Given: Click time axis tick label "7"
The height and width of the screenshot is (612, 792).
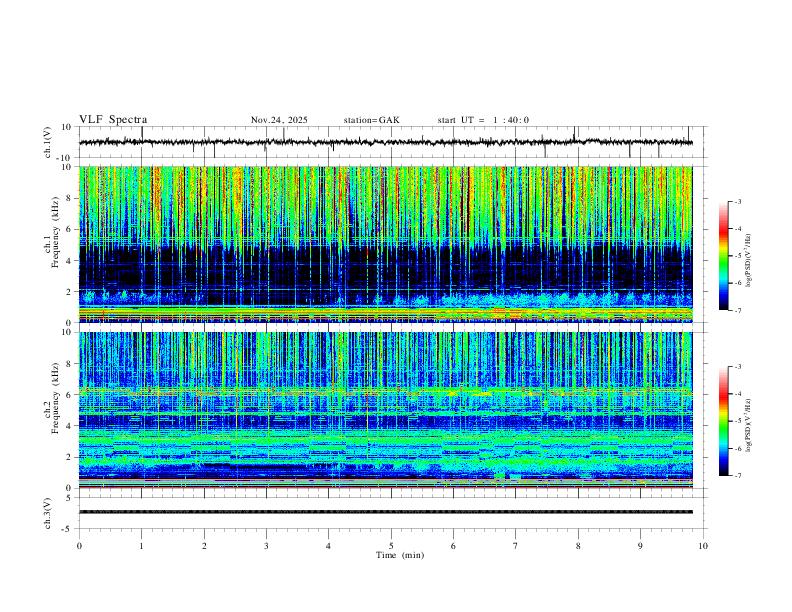Looking at the screenshot, I should pyautogui.click(x=516, y=546).
